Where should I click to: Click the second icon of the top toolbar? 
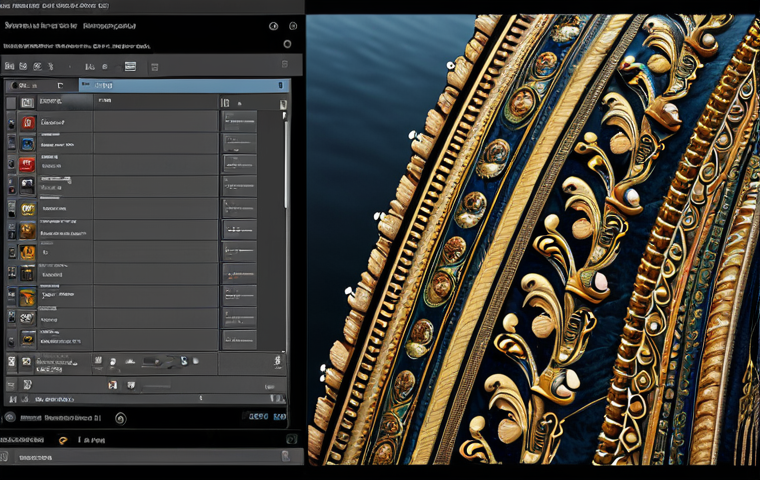23,66
